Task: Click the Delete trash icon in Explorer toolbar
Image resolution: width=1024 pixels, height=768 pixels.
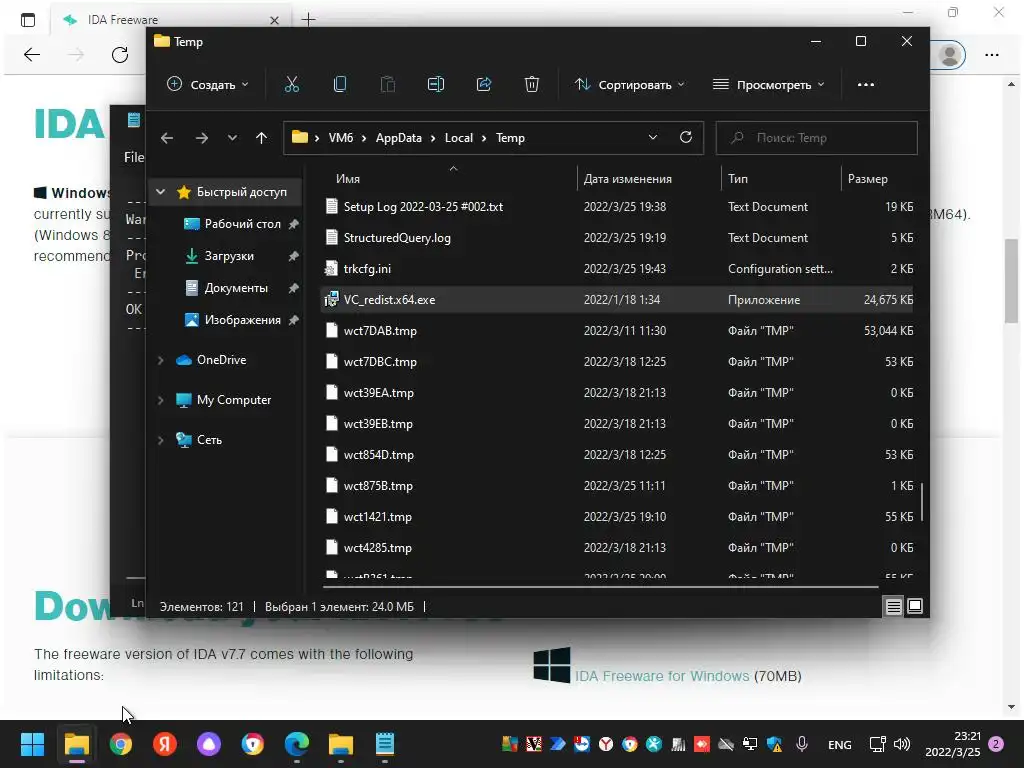Action: click(x=532, y=84)
